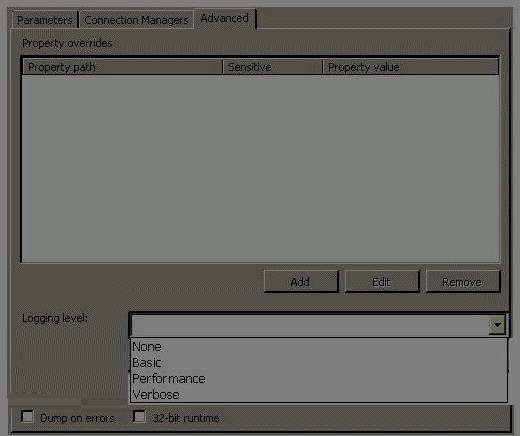Click the Property value column header

coord(410,67)
